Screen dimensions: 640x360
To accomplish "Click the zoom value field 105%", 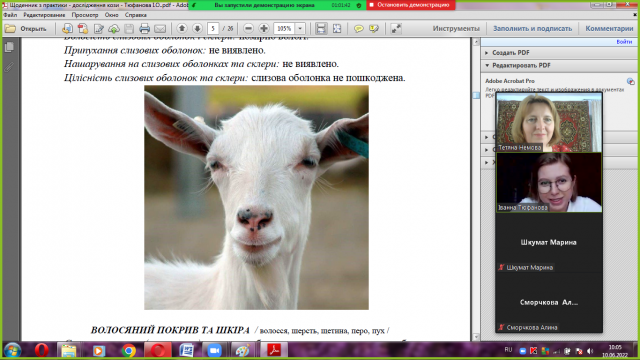I will click(x=284, y=29).
